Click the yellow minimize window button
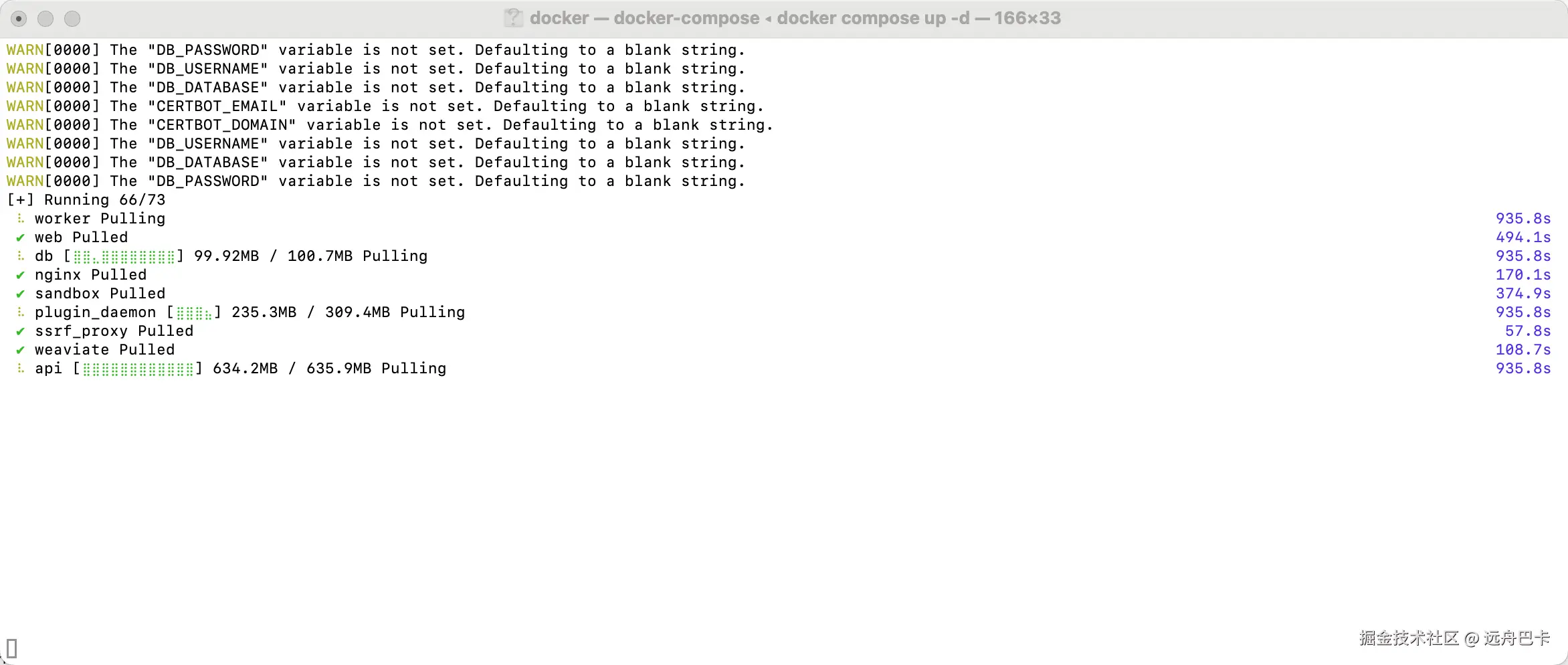The width and height of the screenshot is (1568, 665). click(45, 19)
